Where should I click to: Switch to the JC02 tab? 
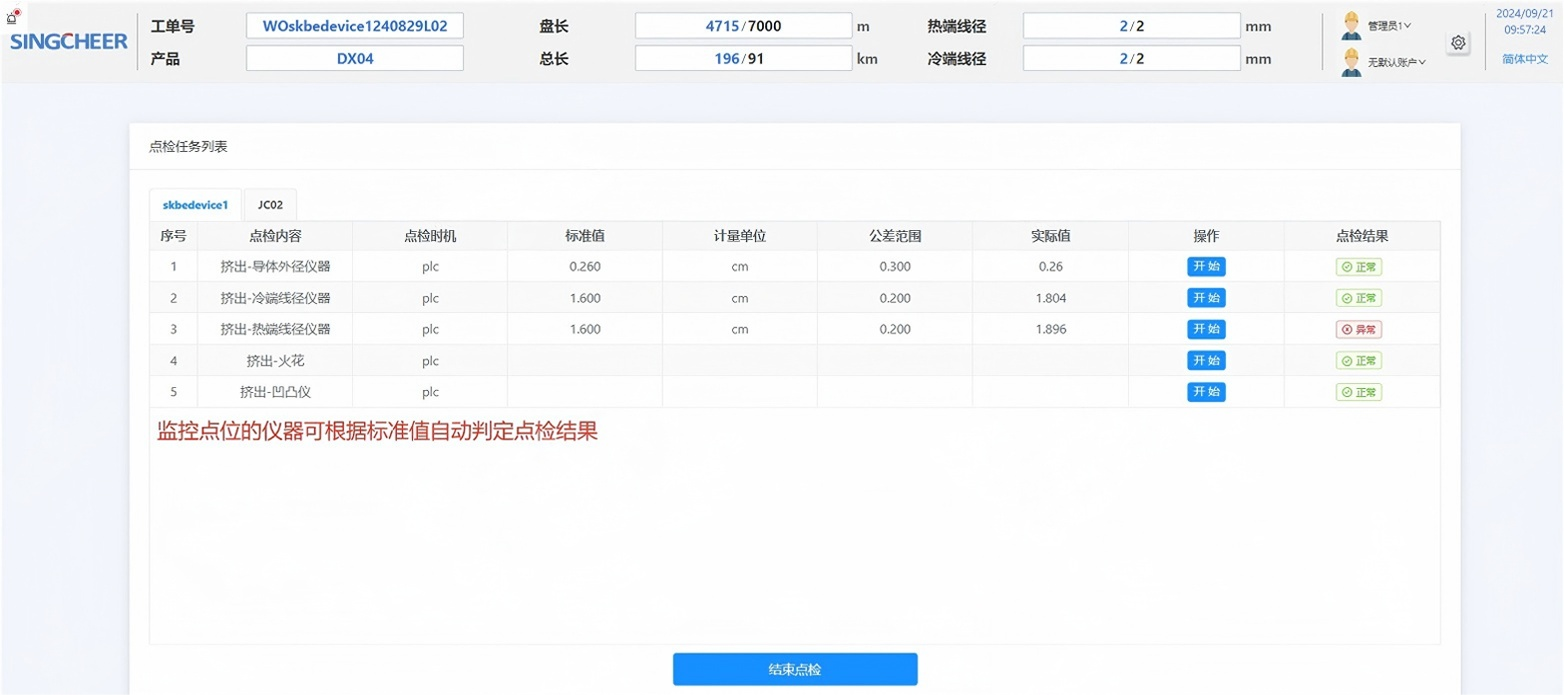(x=270, y=205)
